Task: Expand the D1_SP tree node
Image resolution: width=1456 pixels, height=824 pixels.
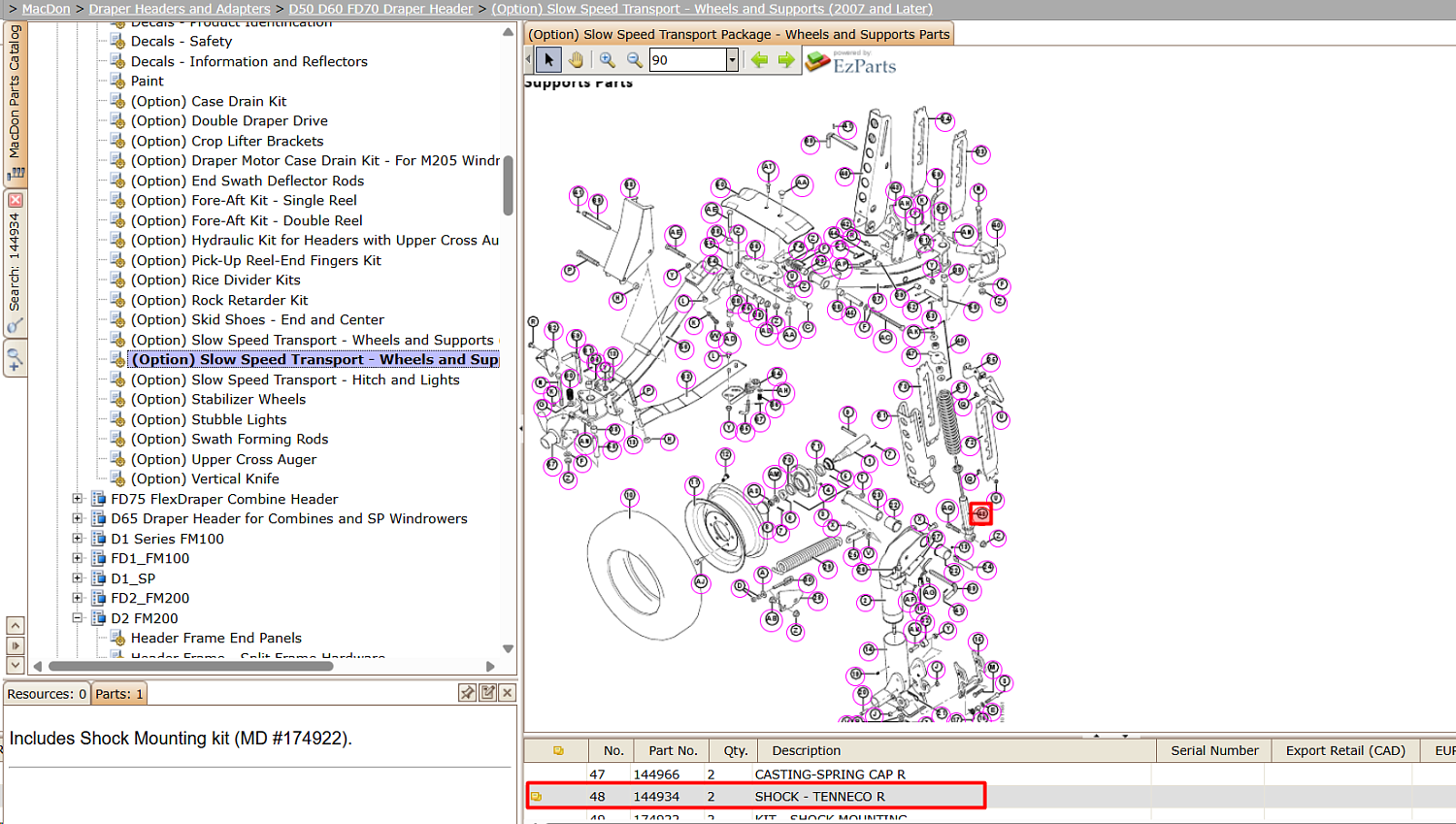Action: [78, 578]
